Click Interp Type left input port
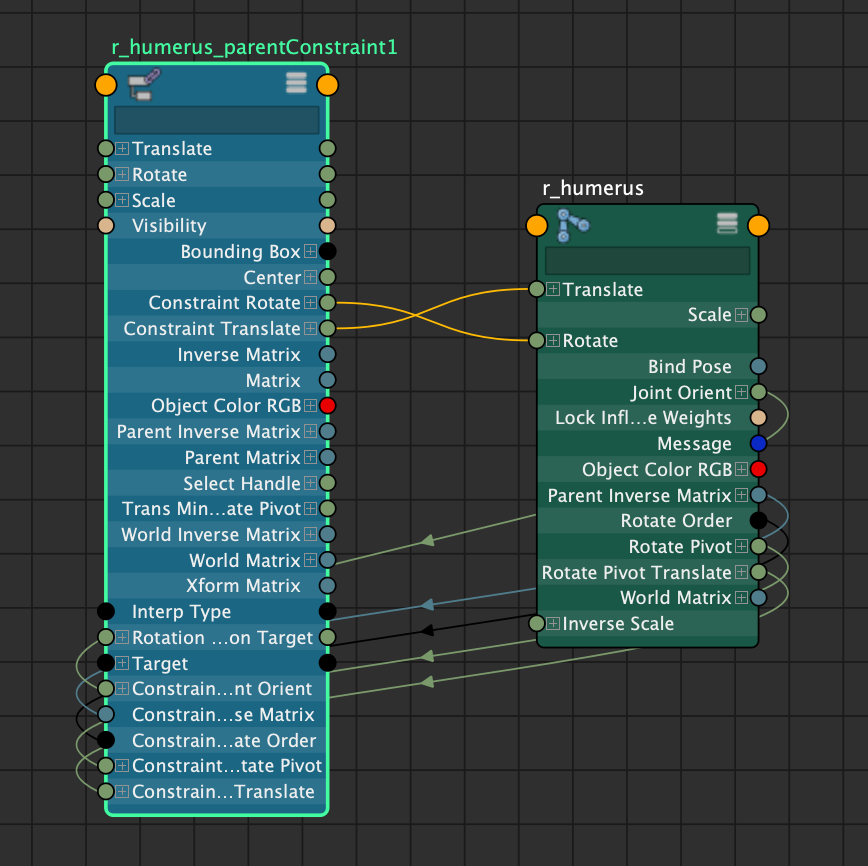 pyautogui.click(x=106, y=611)
